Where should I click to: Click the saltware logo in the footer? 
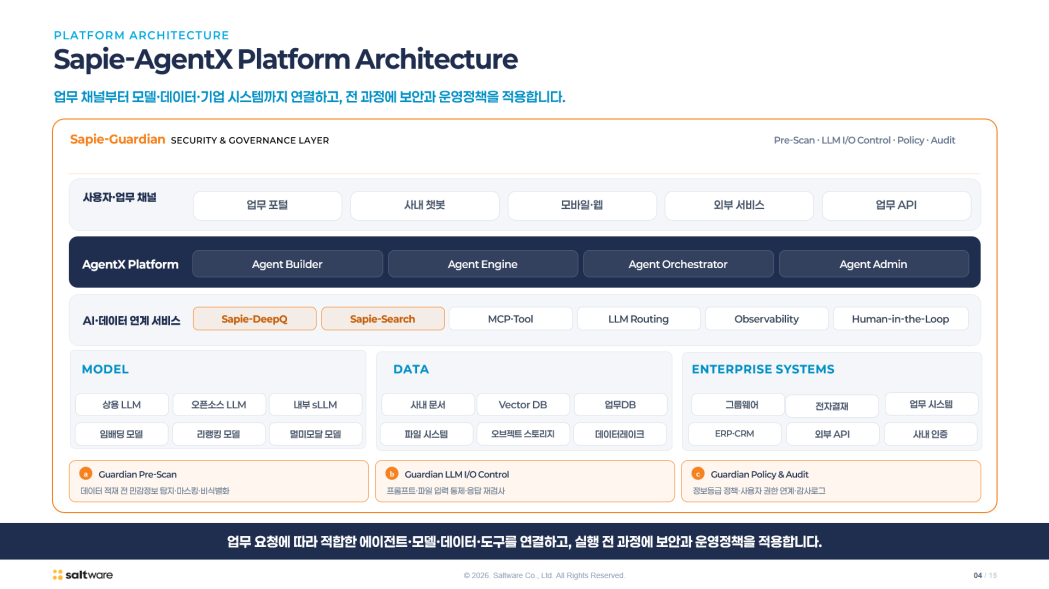[83, 575]
